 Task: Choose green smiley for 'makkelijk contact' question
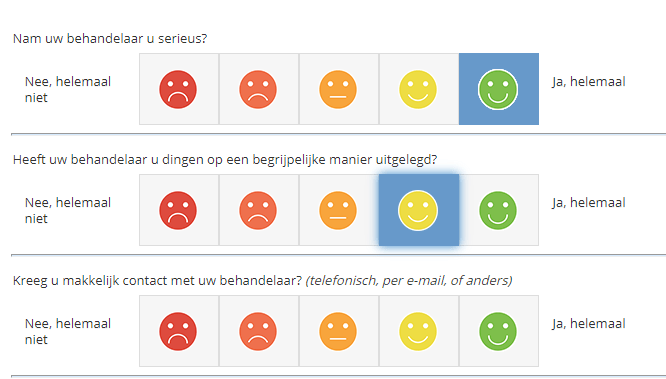coord(499,331)
